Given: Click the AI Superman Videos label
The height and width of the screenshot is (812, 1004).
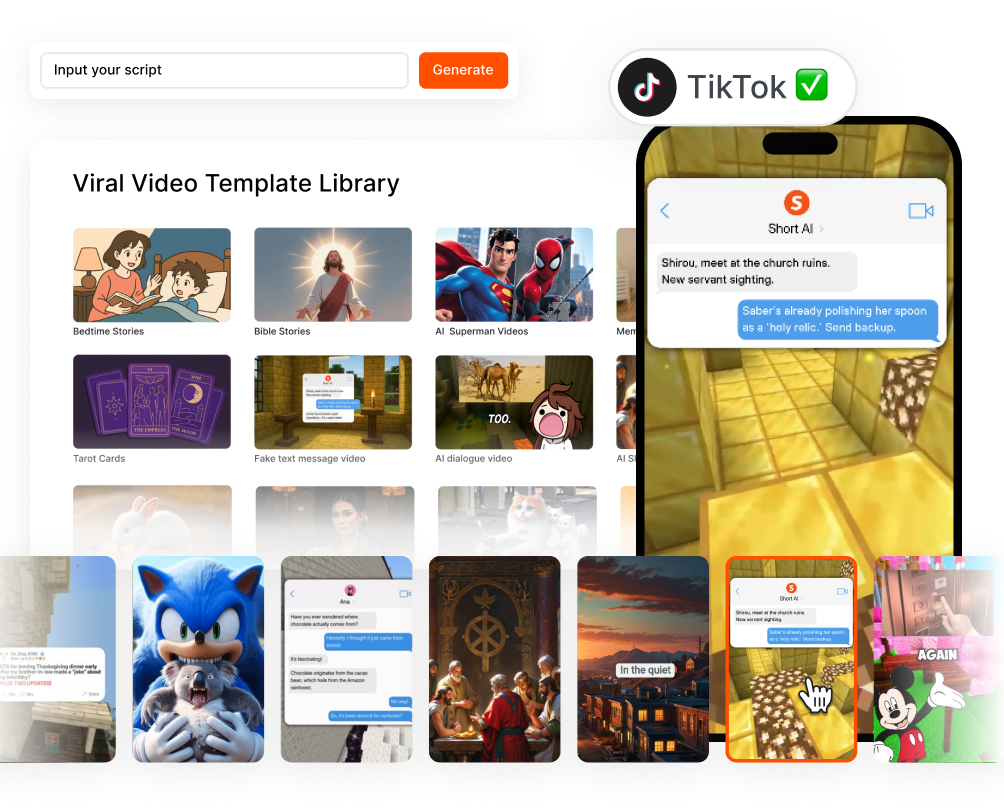Looking at the screenshot, I should click(482, 331).
